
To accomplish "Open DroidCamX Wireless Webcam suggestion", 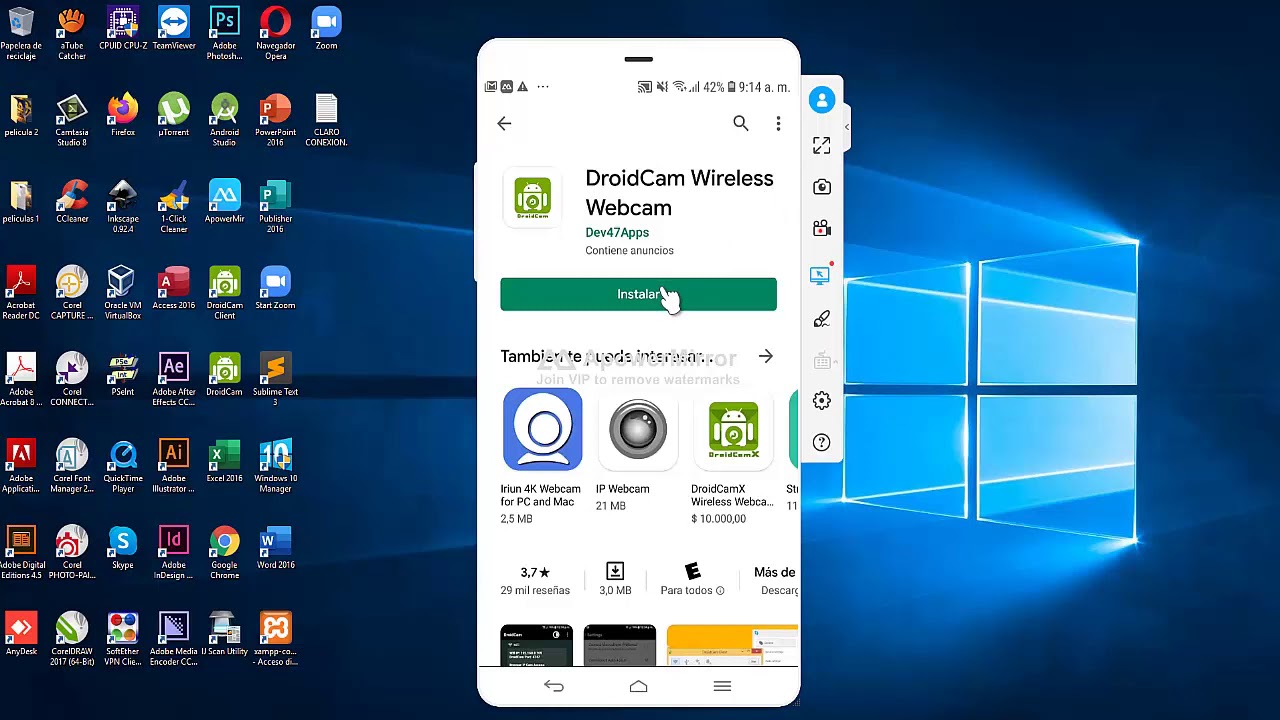I will (x=733, y=456).
